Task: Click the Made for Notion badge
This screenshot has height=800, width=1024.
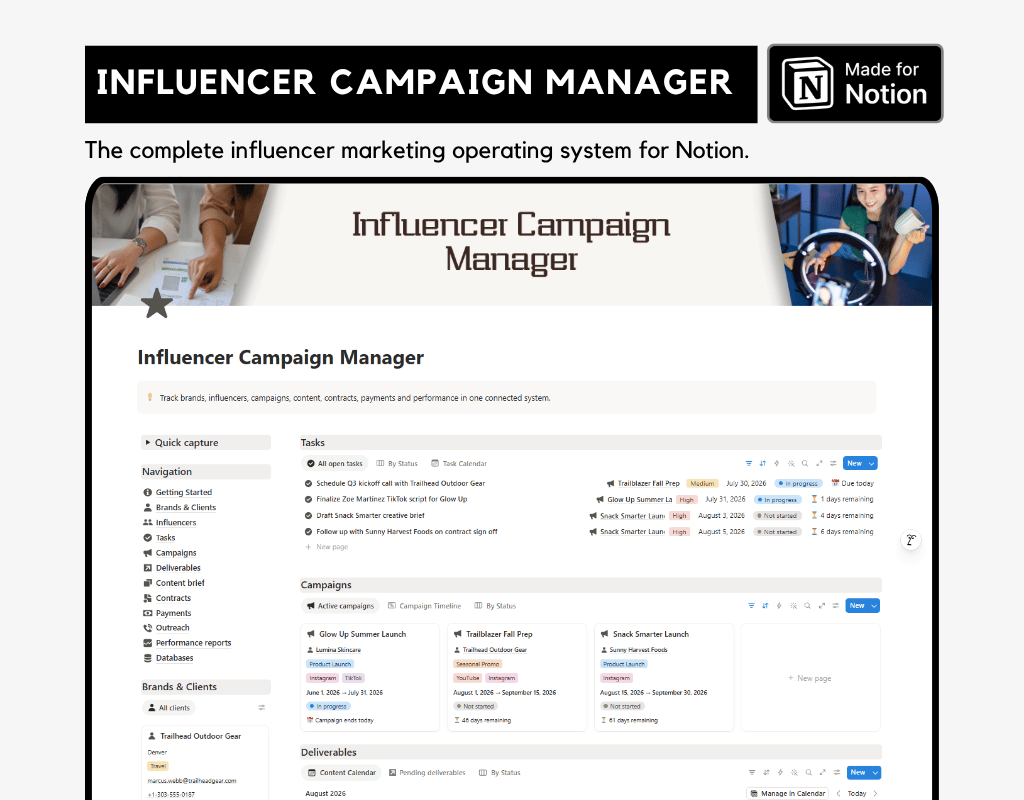Action: point(855,84)
